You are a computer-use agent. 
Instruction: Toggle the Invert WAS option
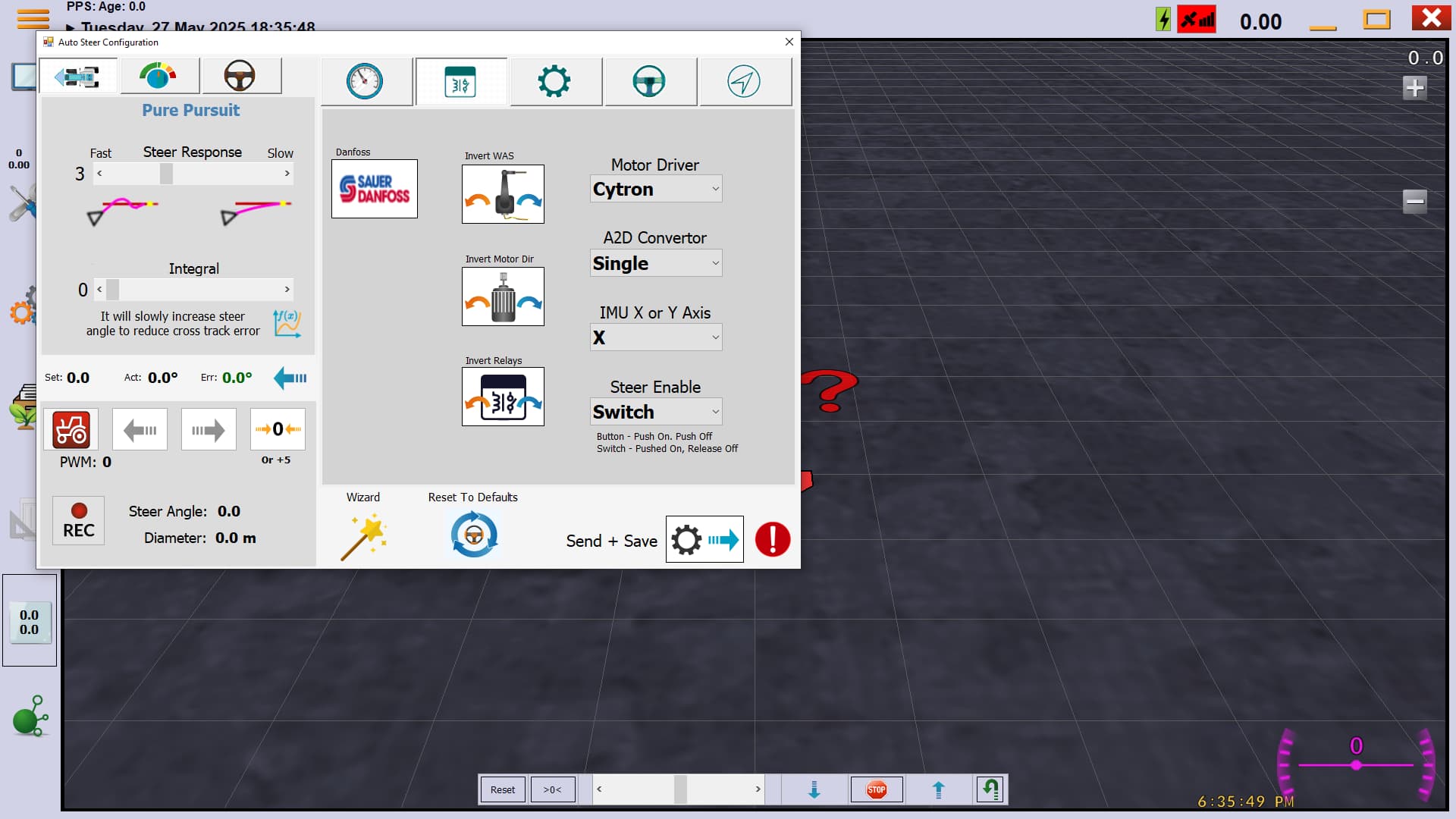[503, 194]
